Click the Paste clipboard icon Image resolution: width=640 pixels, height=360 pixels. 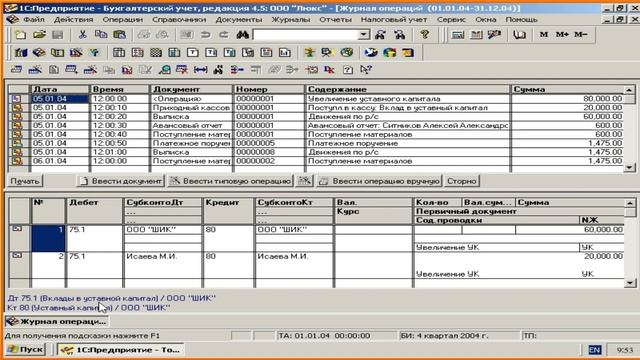[120, 35]
